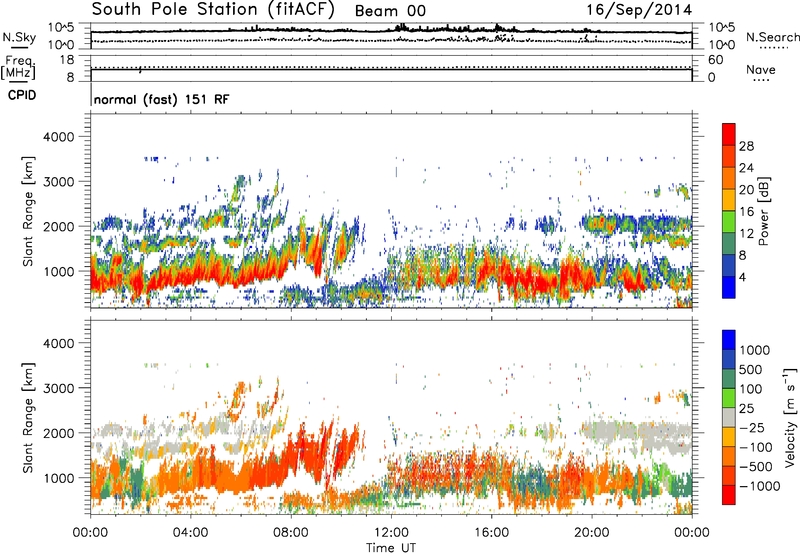Screen dimensions: 800x554
Task: Click the 'Nave' legend label
Action: point(761,70)
